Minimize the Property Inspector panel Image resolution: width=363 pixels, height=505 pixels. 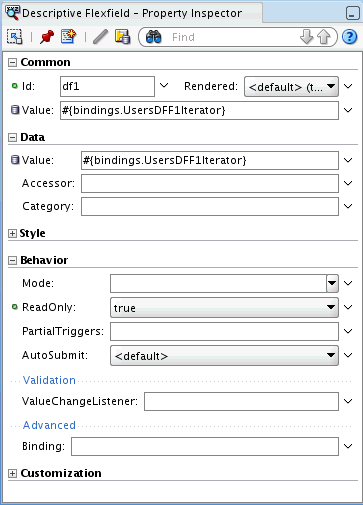click(352, 14)
